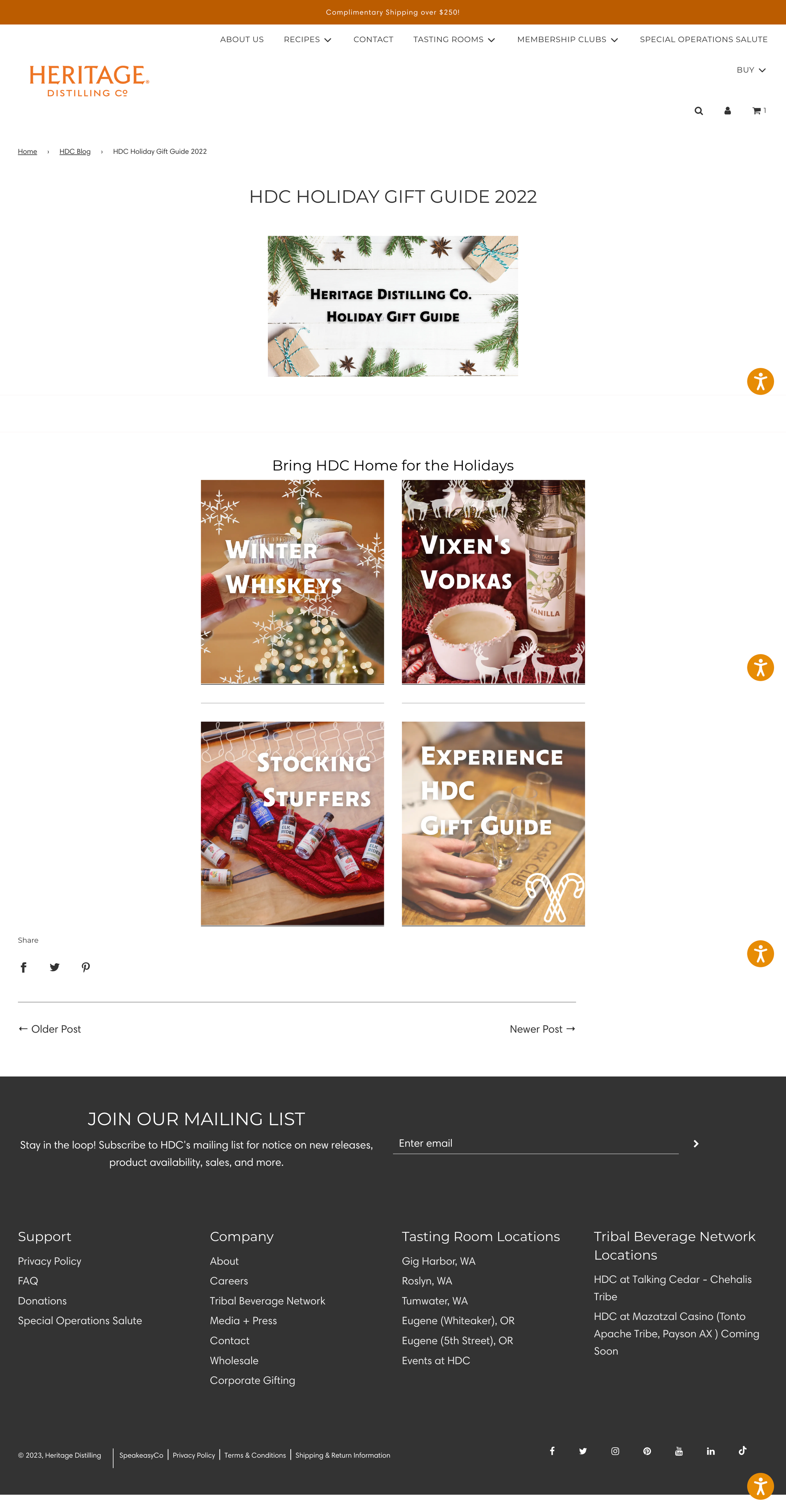Submit email with the arrow icon
This screenshot has width=786, height=1512.
click(x=696, y=1144)
